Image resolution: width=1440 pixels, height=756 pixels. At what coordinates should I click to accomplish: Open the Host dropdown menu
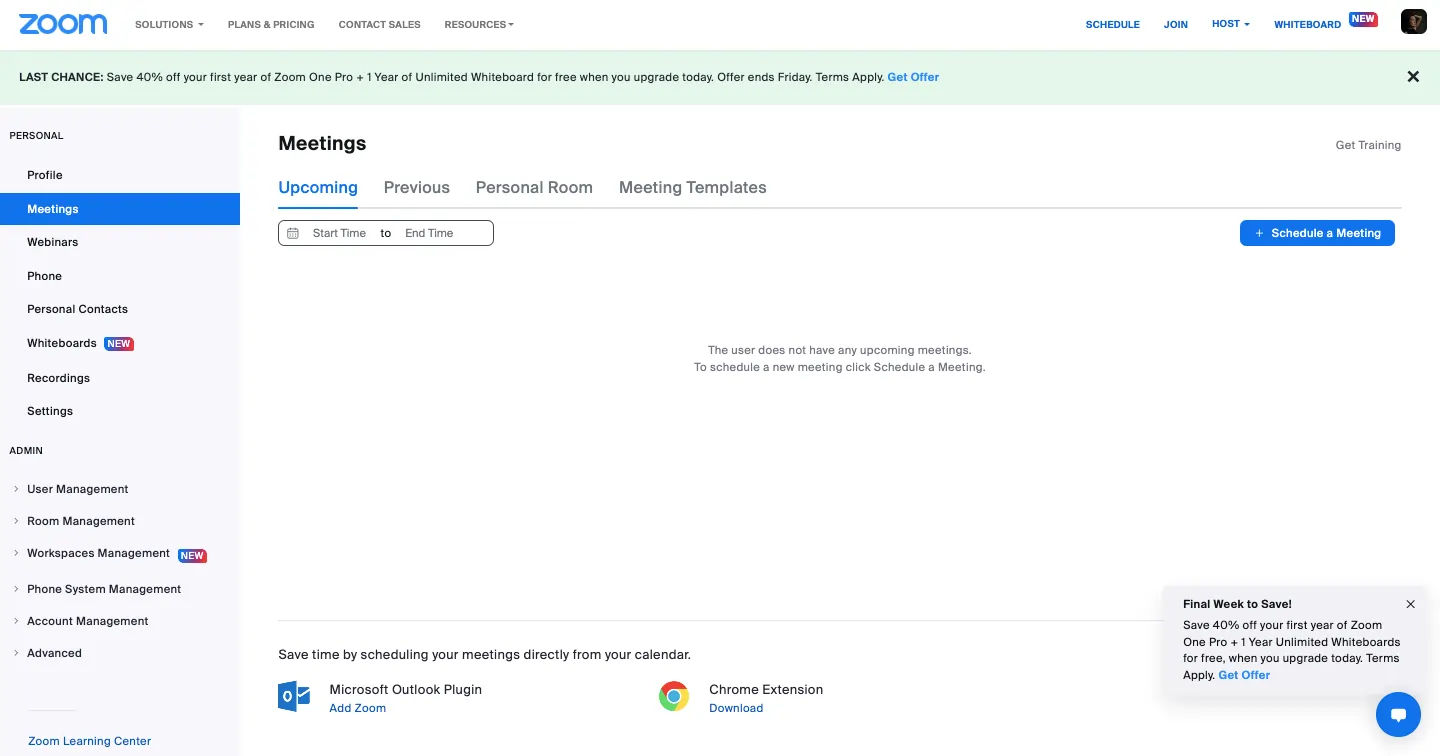[x=1230, y=24]
